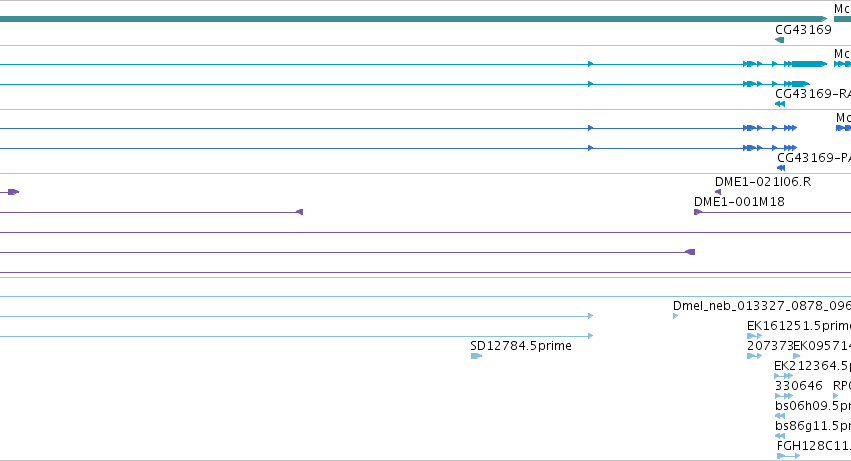Click the arrow glyph beneath FGH128C11
The image size is (851, 461).
(789, 456)
